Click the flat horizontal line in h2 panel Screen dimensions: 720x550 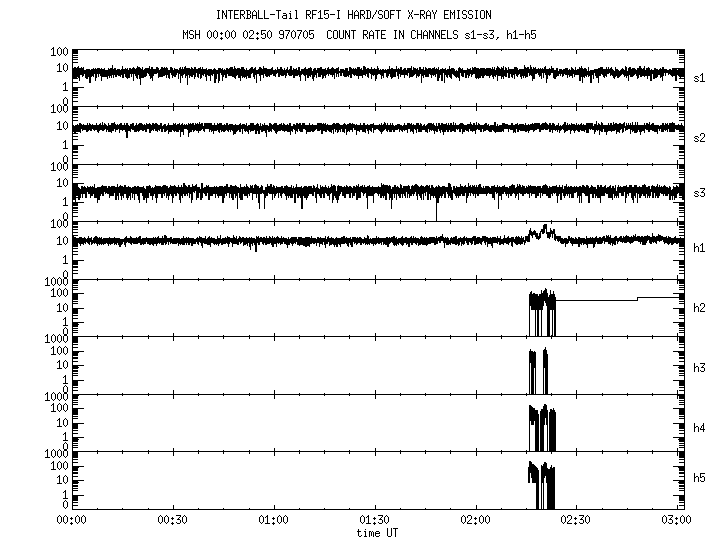click(x=600, y=300)
